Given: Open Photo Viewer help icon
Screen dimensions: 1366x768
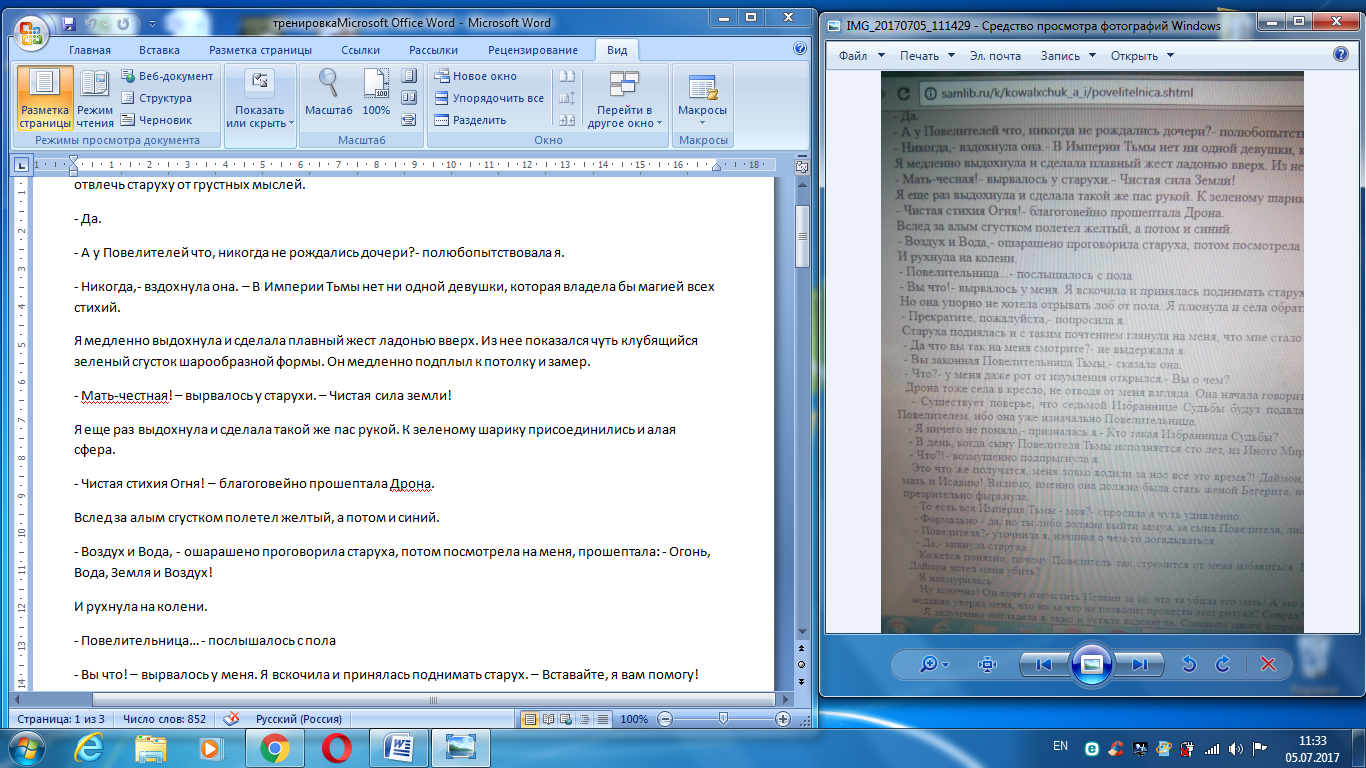Looking at the screenshot, I should (x=1340, y=55).
